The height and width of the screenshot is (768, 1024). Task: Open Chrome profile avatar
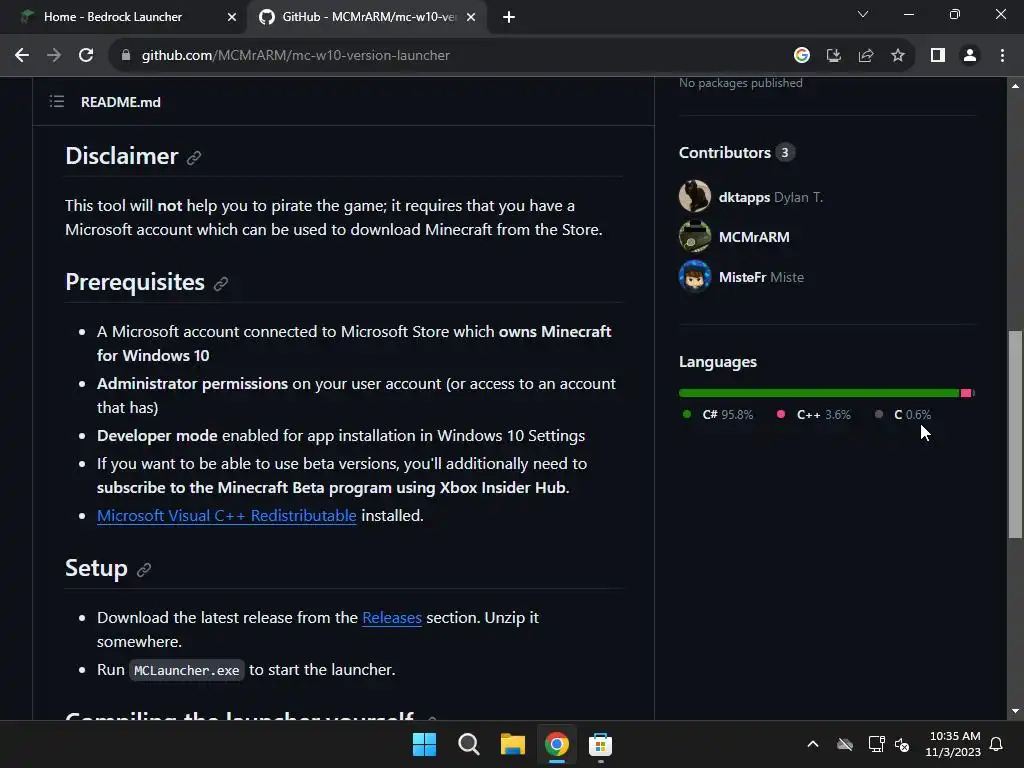[x=970, y=55]
